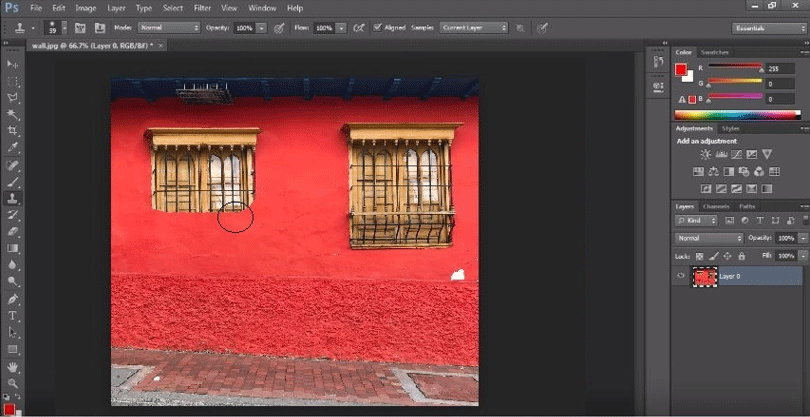Viewport: 810px width, 417px height.
Task: Select the Eyedropper tool
Action: pyautogui.click(x=12, y=148)
